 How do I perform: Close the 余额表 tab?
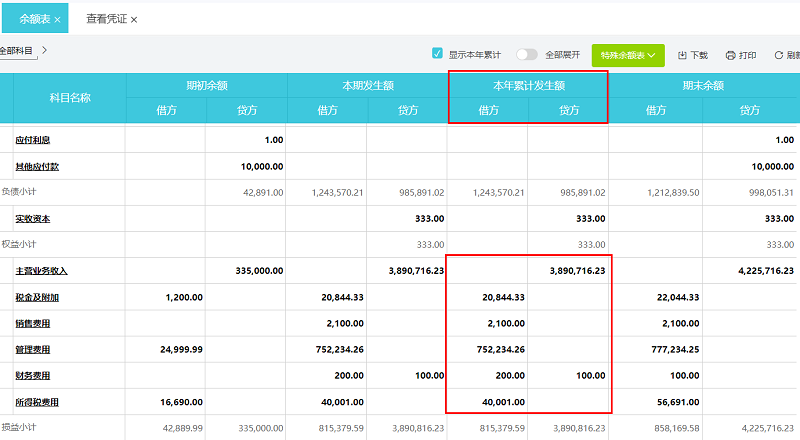click(57, 19)
